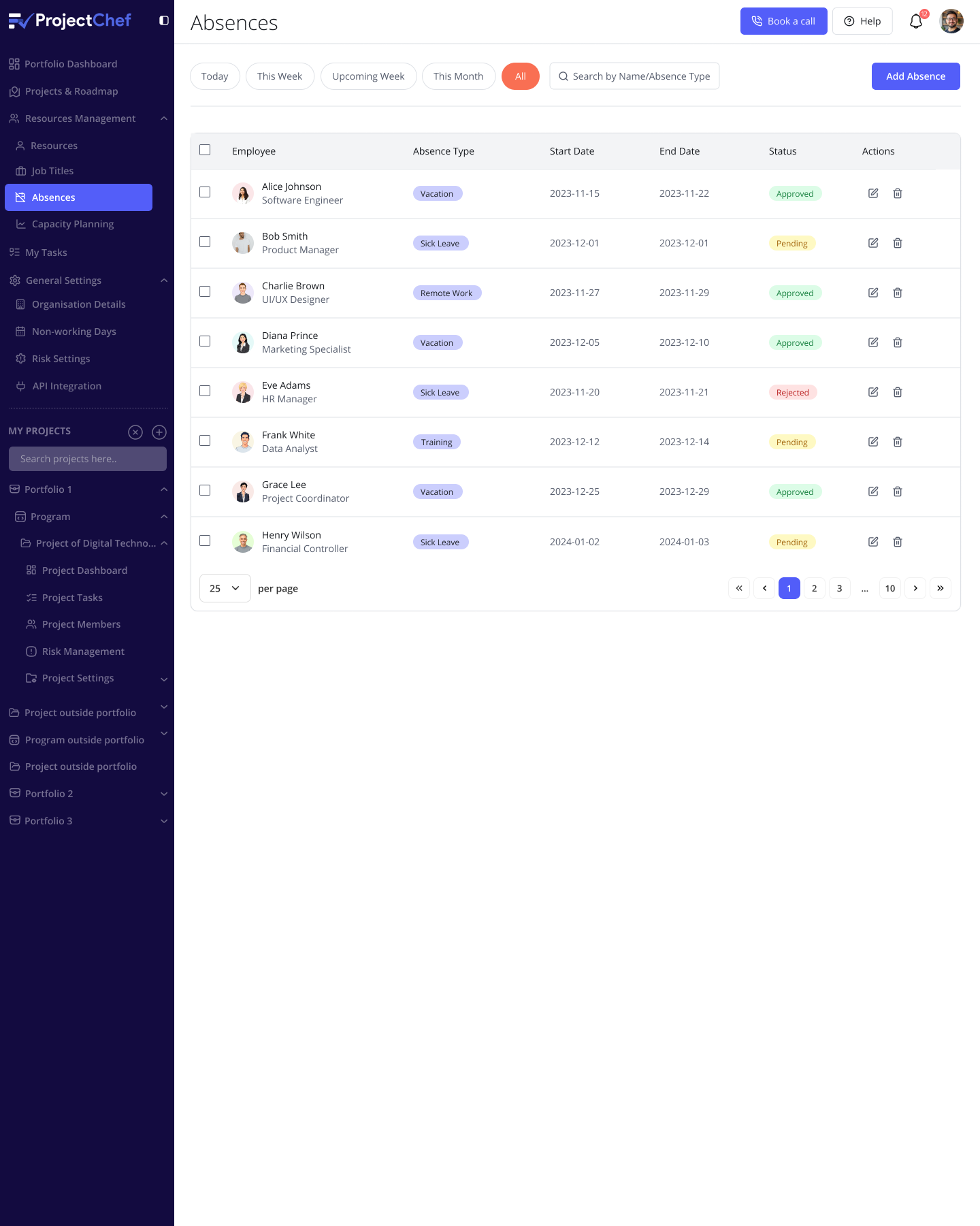
Task: Click the clear icon beside My Projects
Action: tap(135, 432)
